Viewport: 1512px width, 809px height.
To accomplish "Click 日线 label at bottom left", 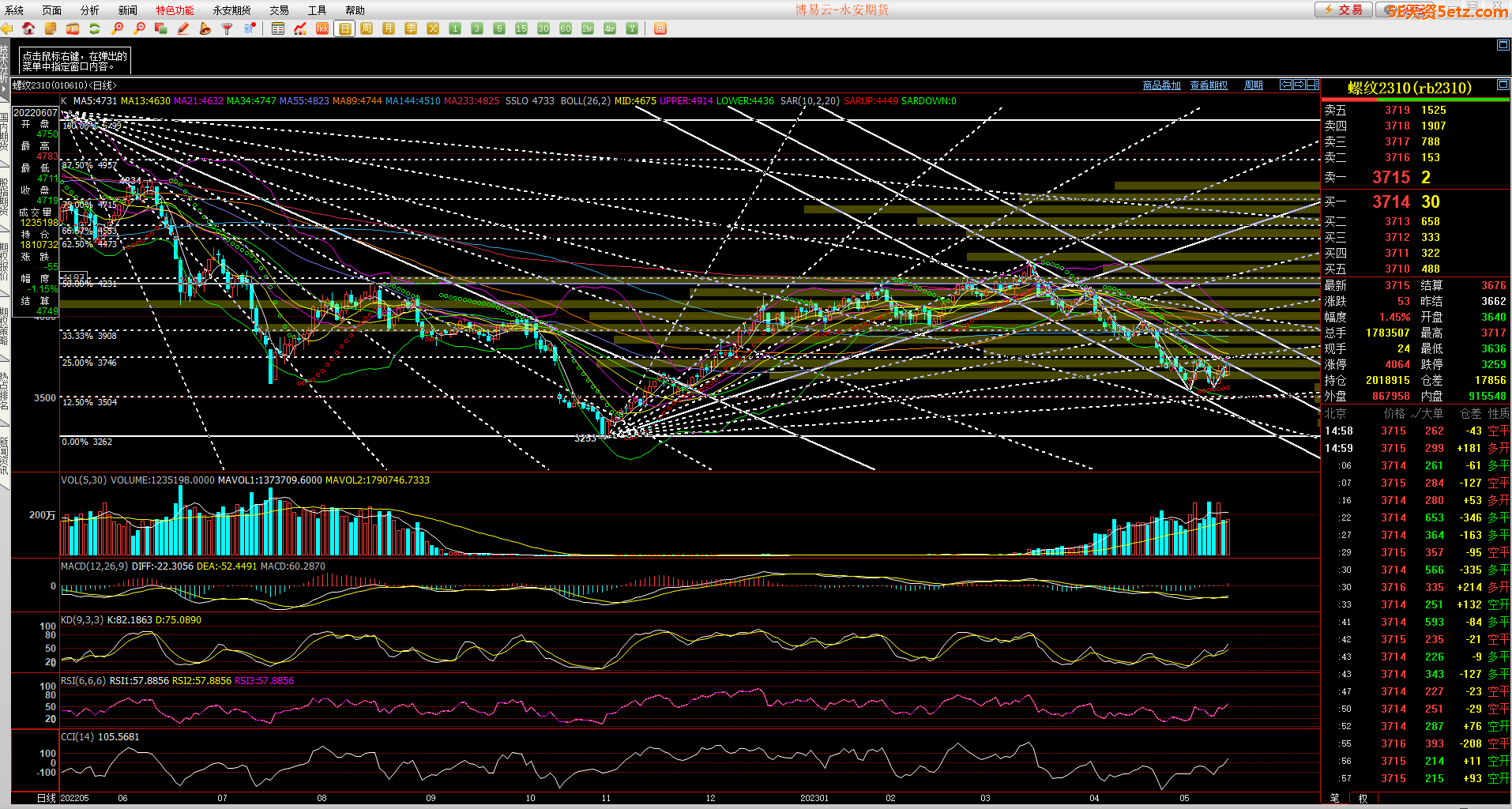I will click(47, 798).
